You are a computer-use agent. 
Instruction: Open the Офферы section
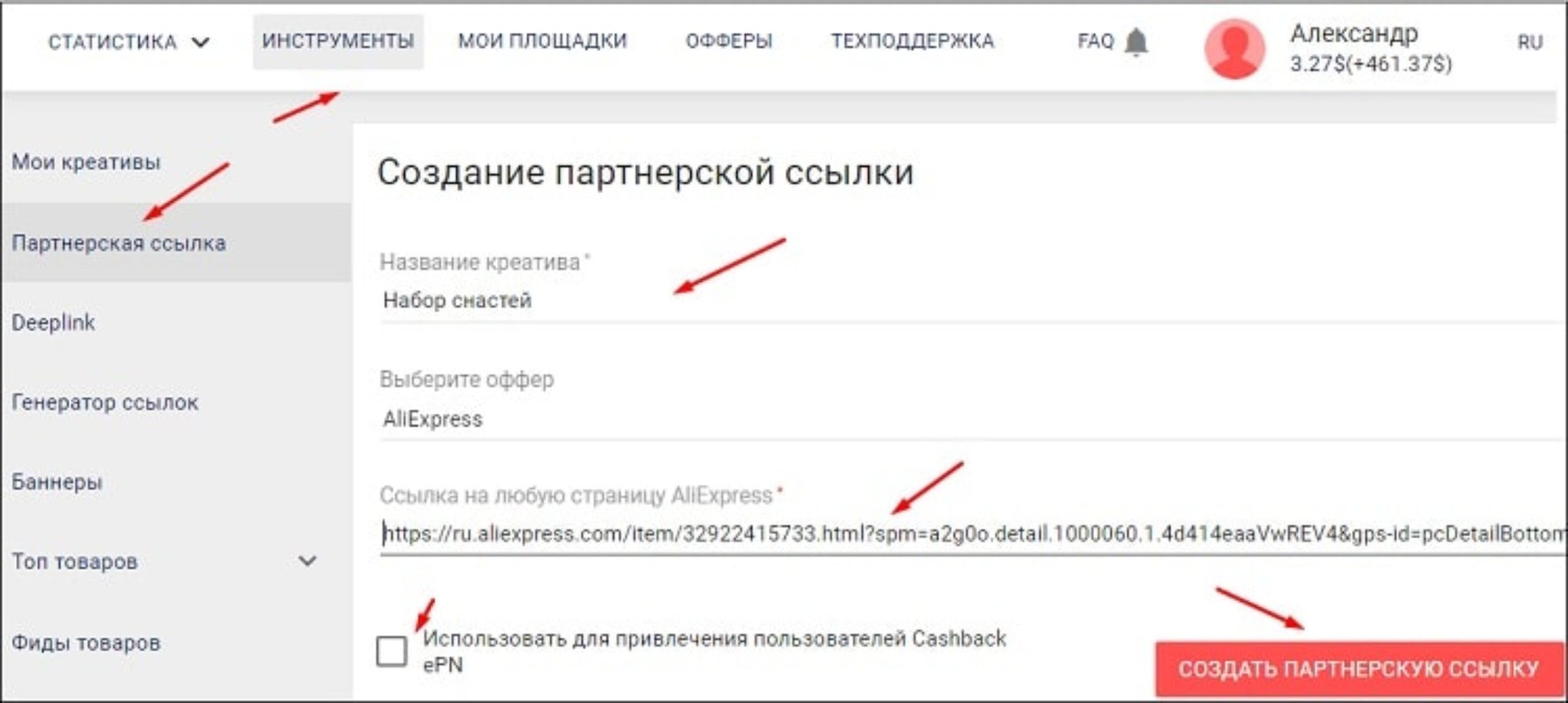(x=729, y=41)
